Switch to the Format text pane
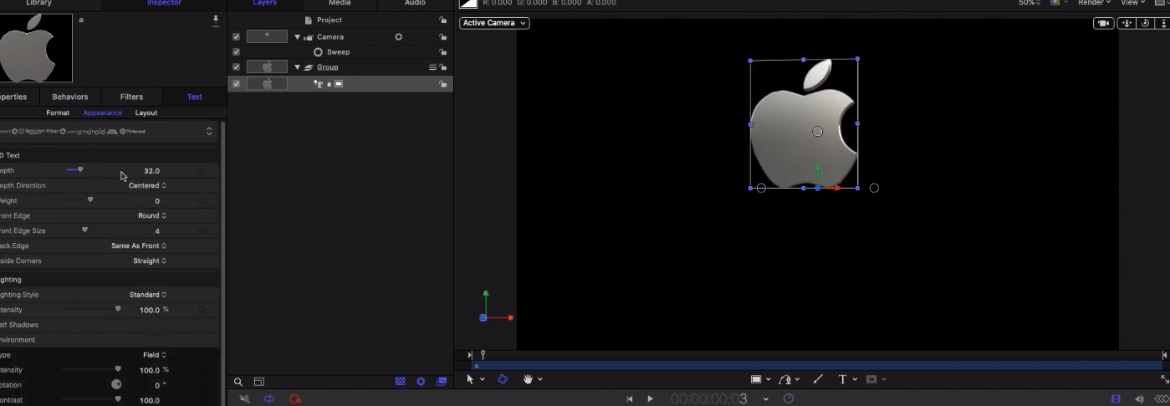The width and height of the screenshot is (1170, 406). [x=57, y=113]
